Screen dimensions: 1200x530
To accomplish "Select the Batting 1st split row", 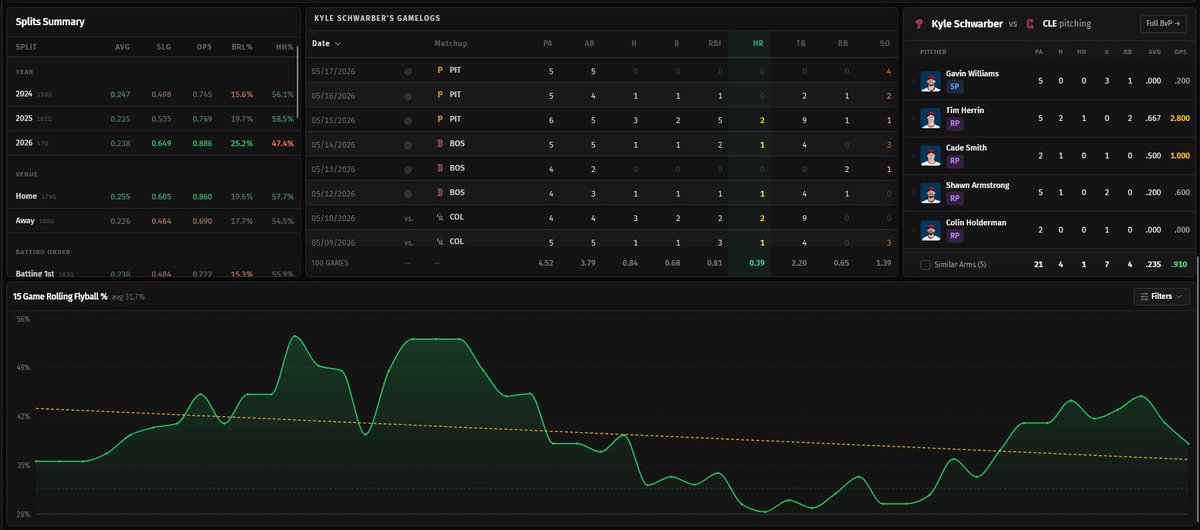I will (x=155, y=272).
